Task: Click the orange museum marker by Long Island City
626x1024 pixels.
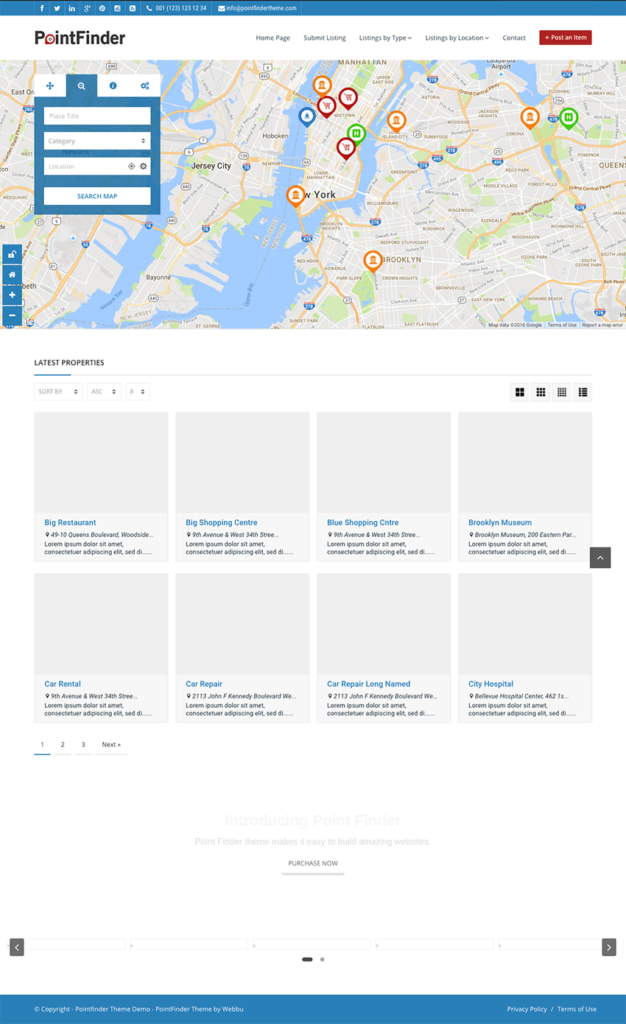Action: (x=396, y=121)
